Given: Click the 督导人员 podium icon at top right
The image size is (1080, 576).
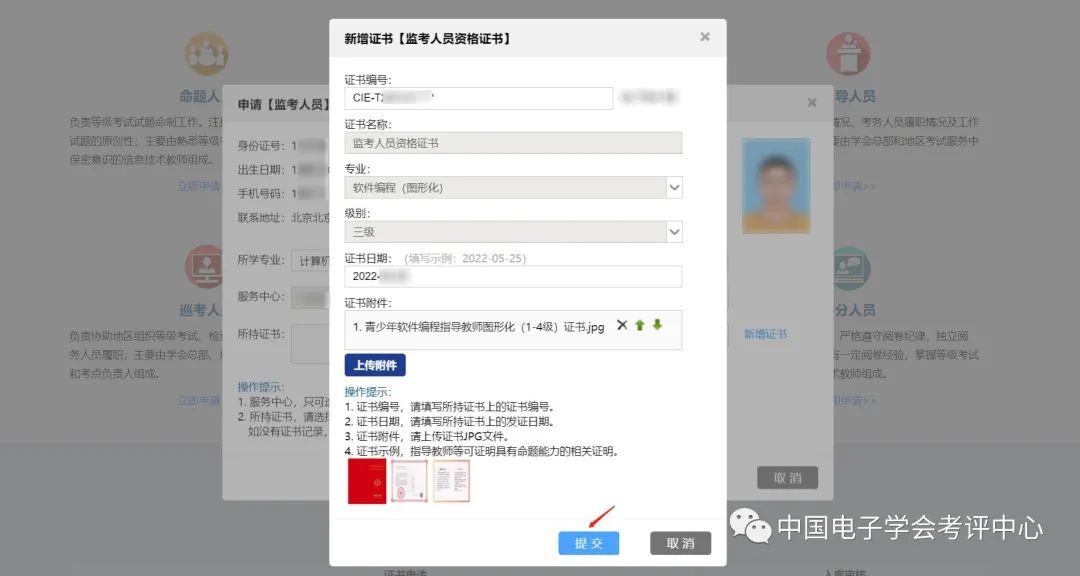Looking at the screenshot, I should tap(848, 54).
